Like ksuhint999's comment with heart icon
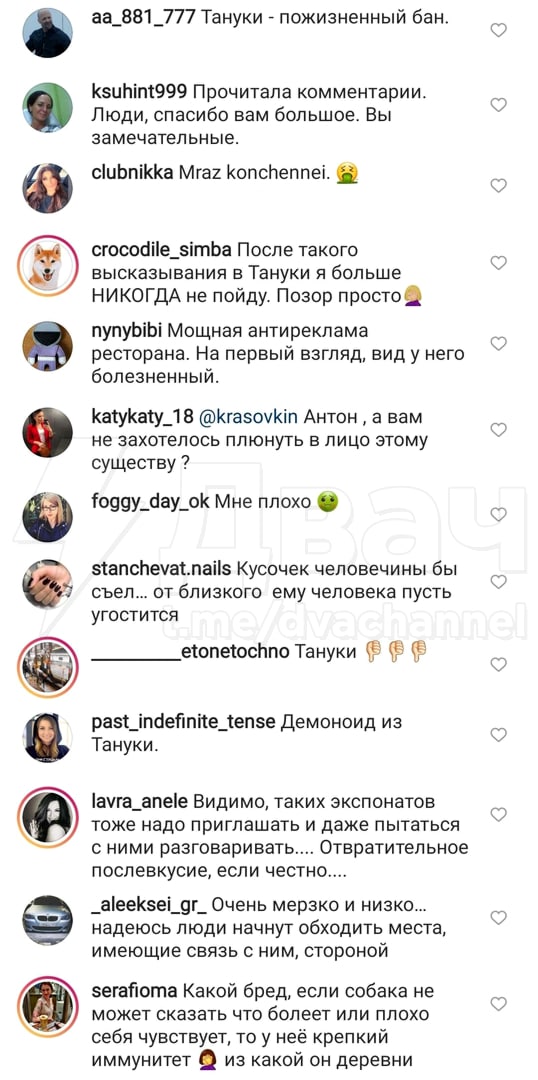Screen dimensions: 538x1080 (498, 105)
